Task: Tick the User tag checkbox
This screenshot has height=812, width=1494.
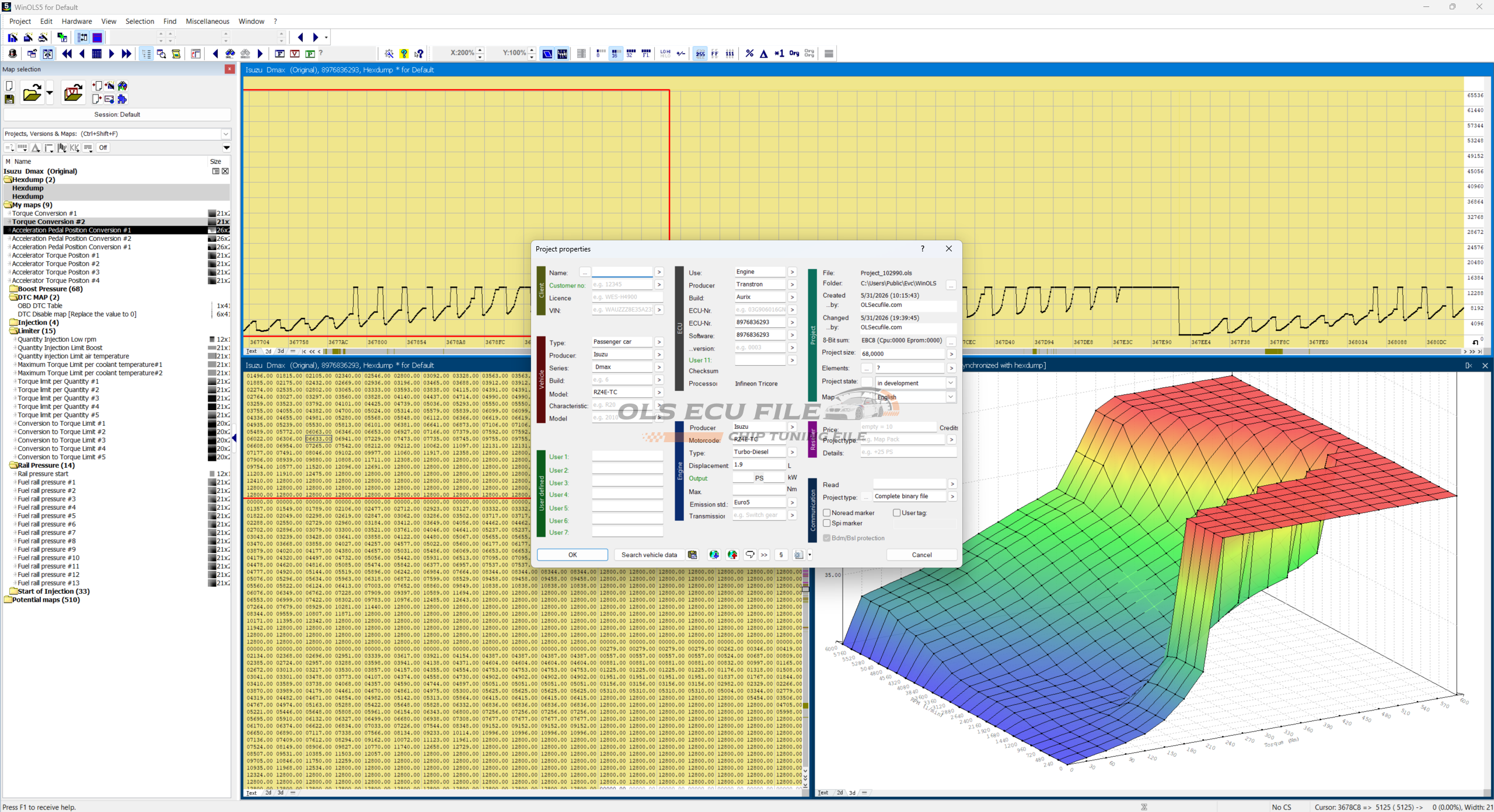Action: pyautogui.click(x=897, y=513)
